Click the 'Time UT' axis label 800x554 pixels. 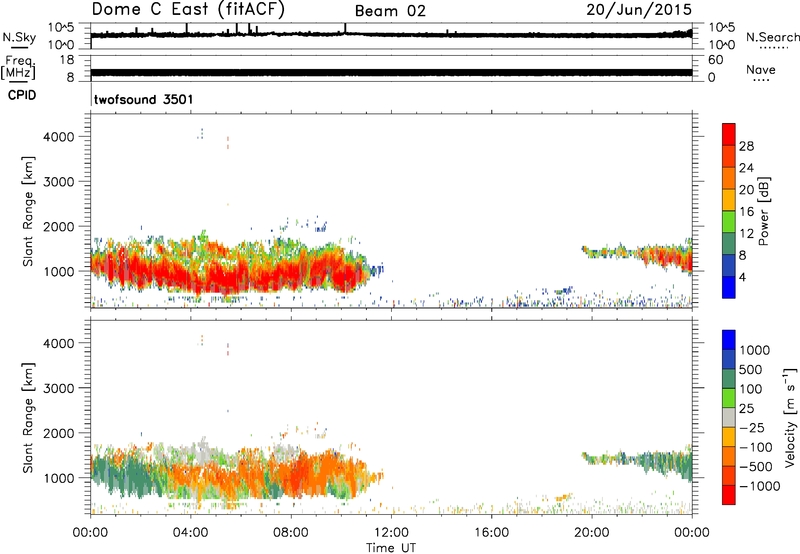coord(391,547)
